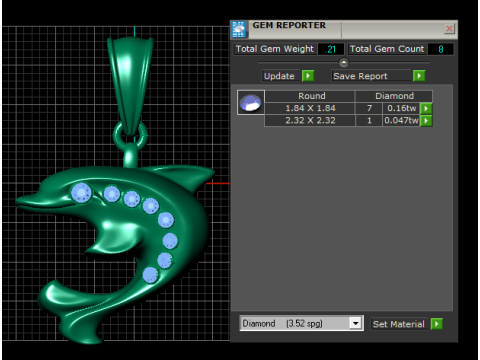Click the Total Gem Count value 8
The height and width of the screenshot is (360, 480).
[x=441, y=49]
